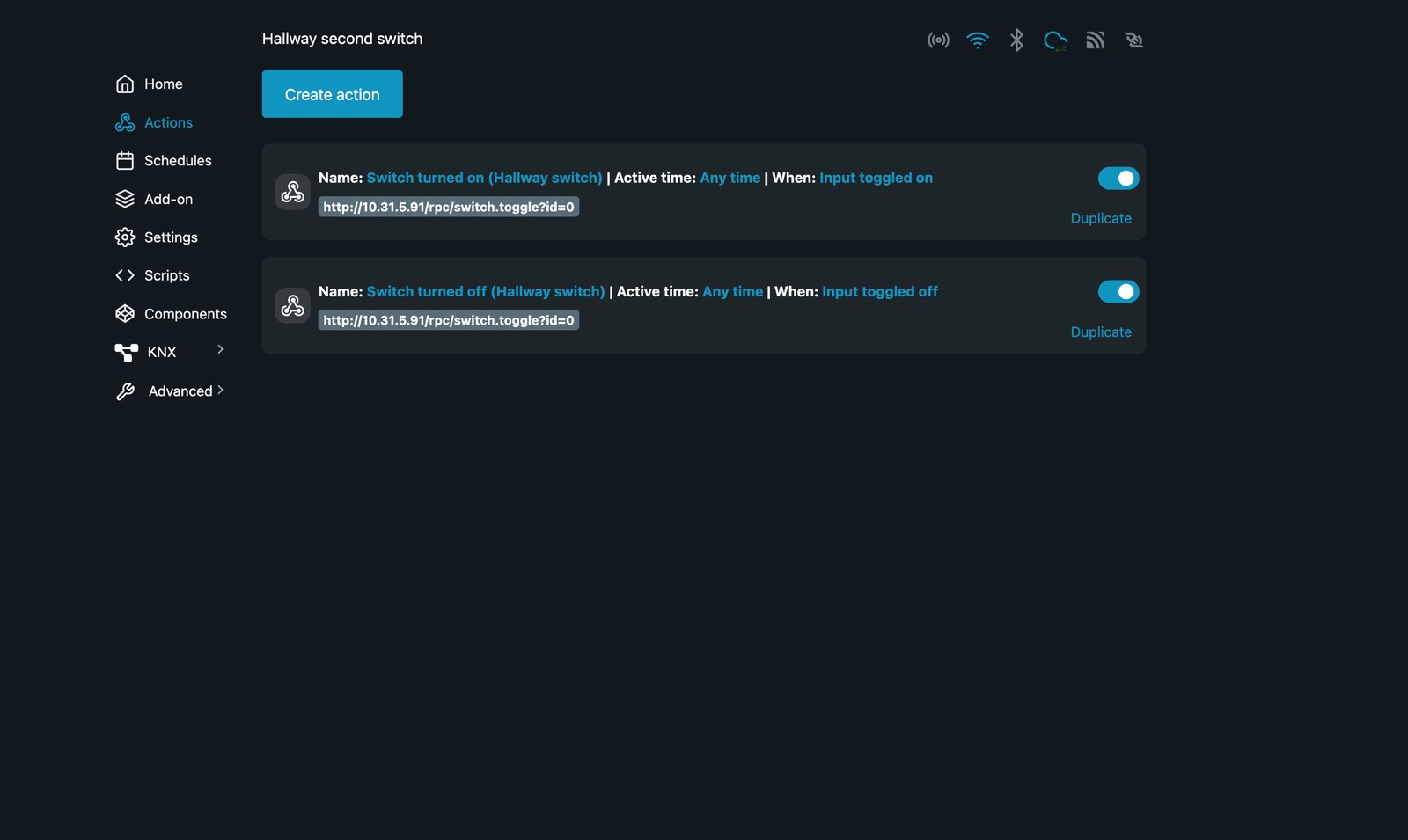Click the KNX network icon
This screenshot has width=1408, height=840.
[x=126, y=352]
